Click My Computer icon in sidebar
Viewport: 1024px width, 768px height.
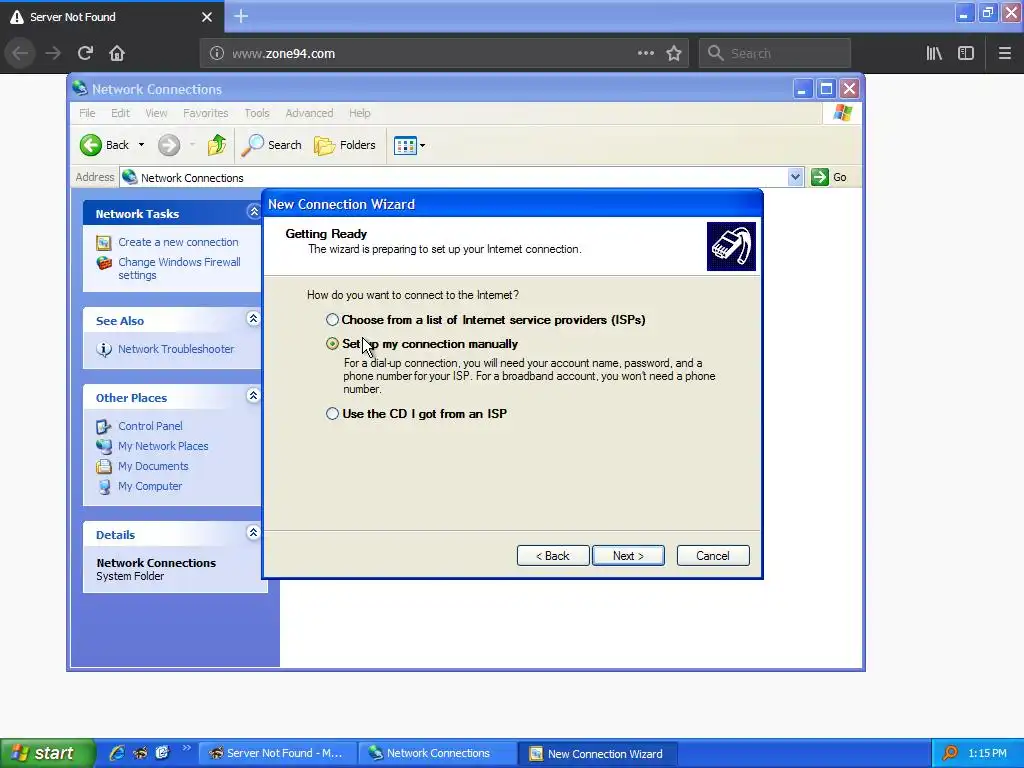[x=104, y=487]
